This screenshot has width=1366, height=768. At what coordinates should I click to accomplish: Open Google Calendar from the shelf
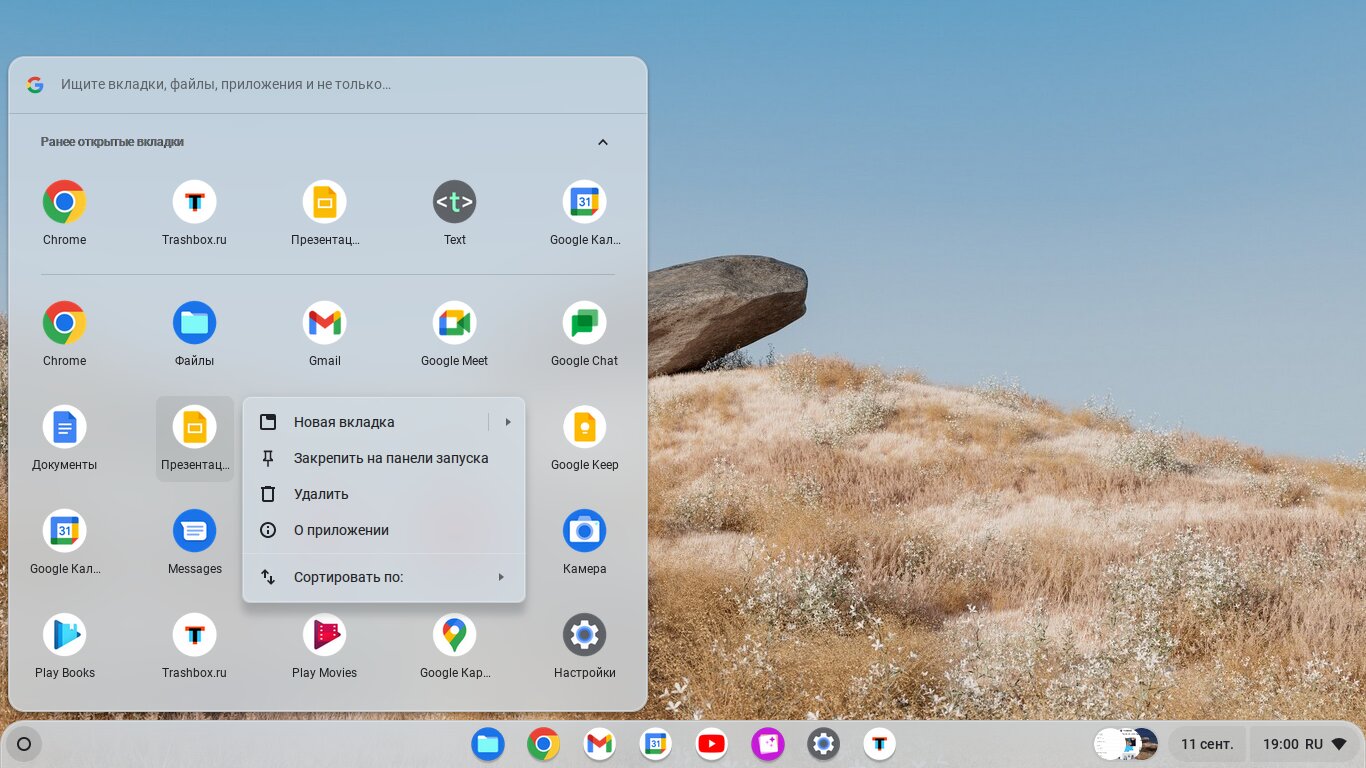656,744
